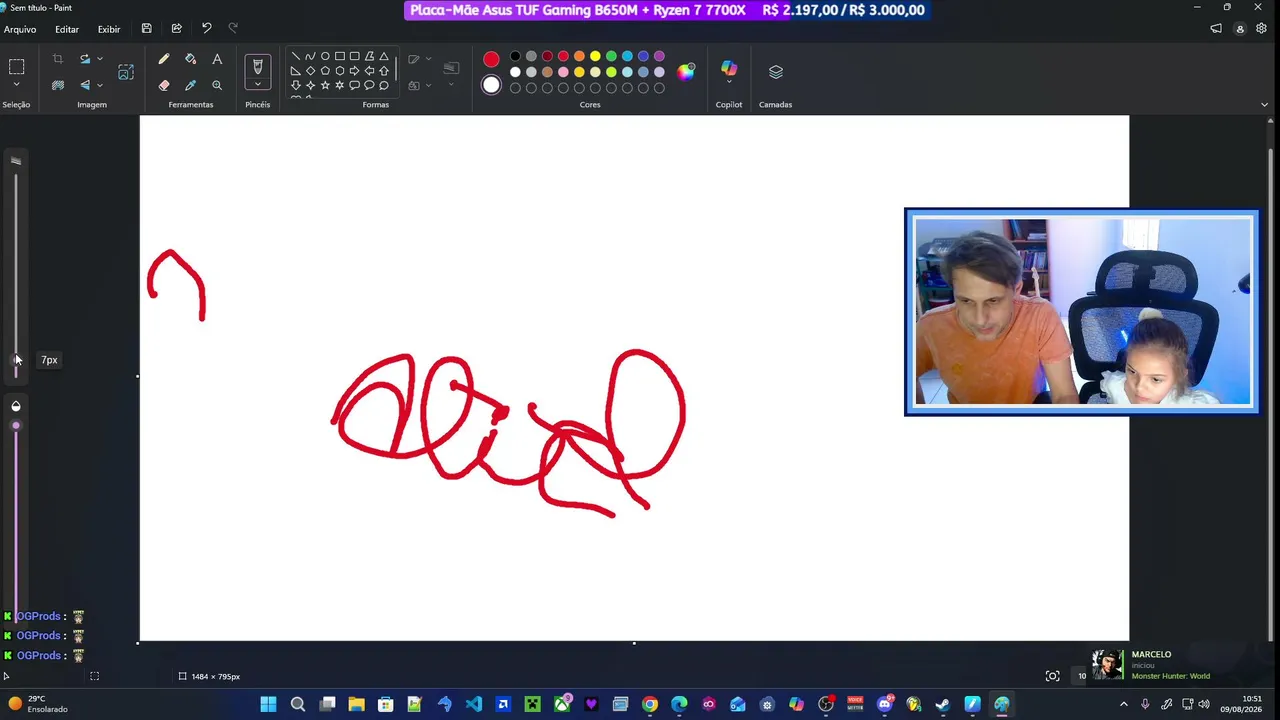
Task: Undo the last stroke
Action: point(206,29)
